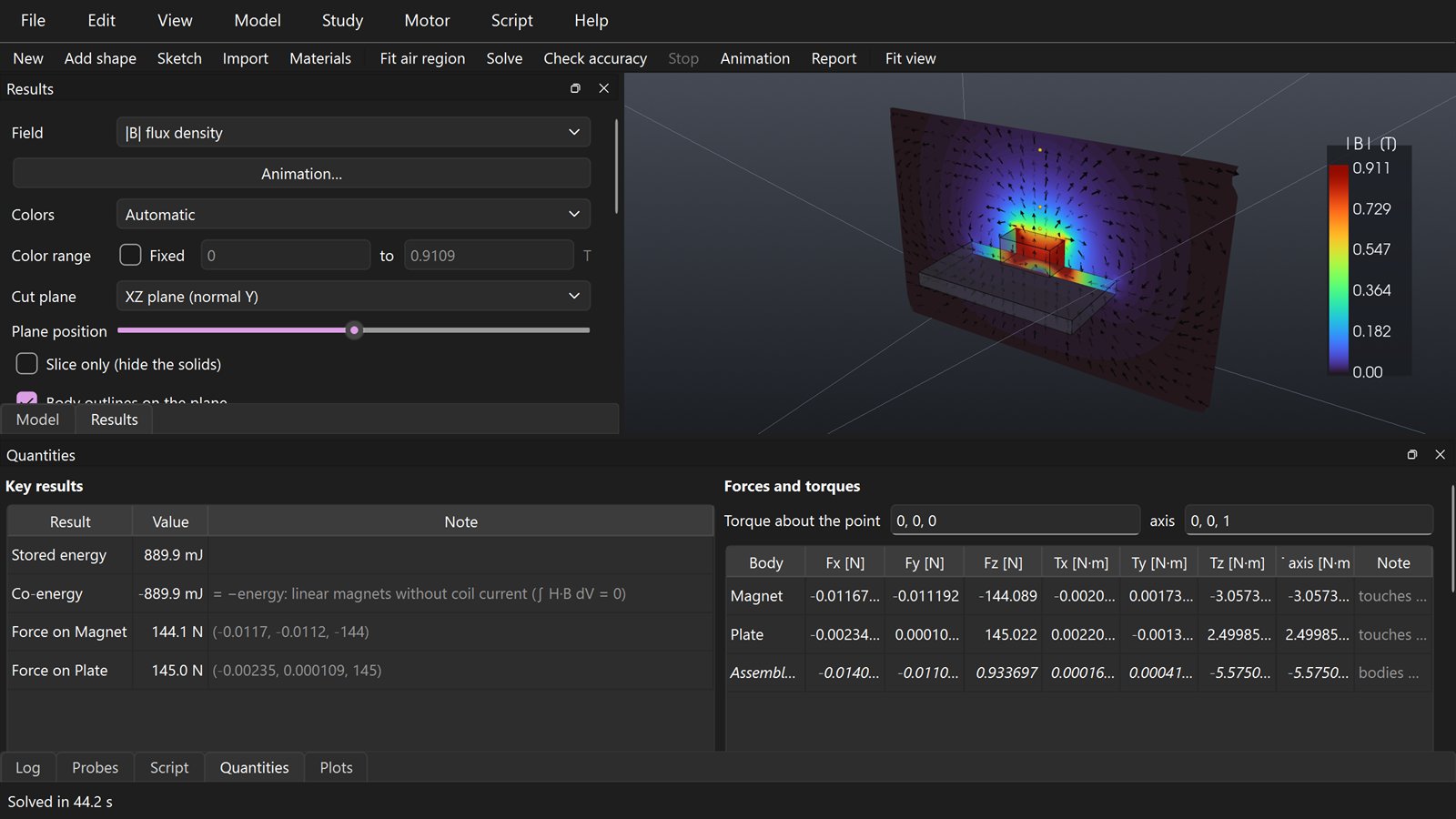This screenshot has width=1456, height=819.
Task: Open Materials from the toolbar
Action: [320, 58]
